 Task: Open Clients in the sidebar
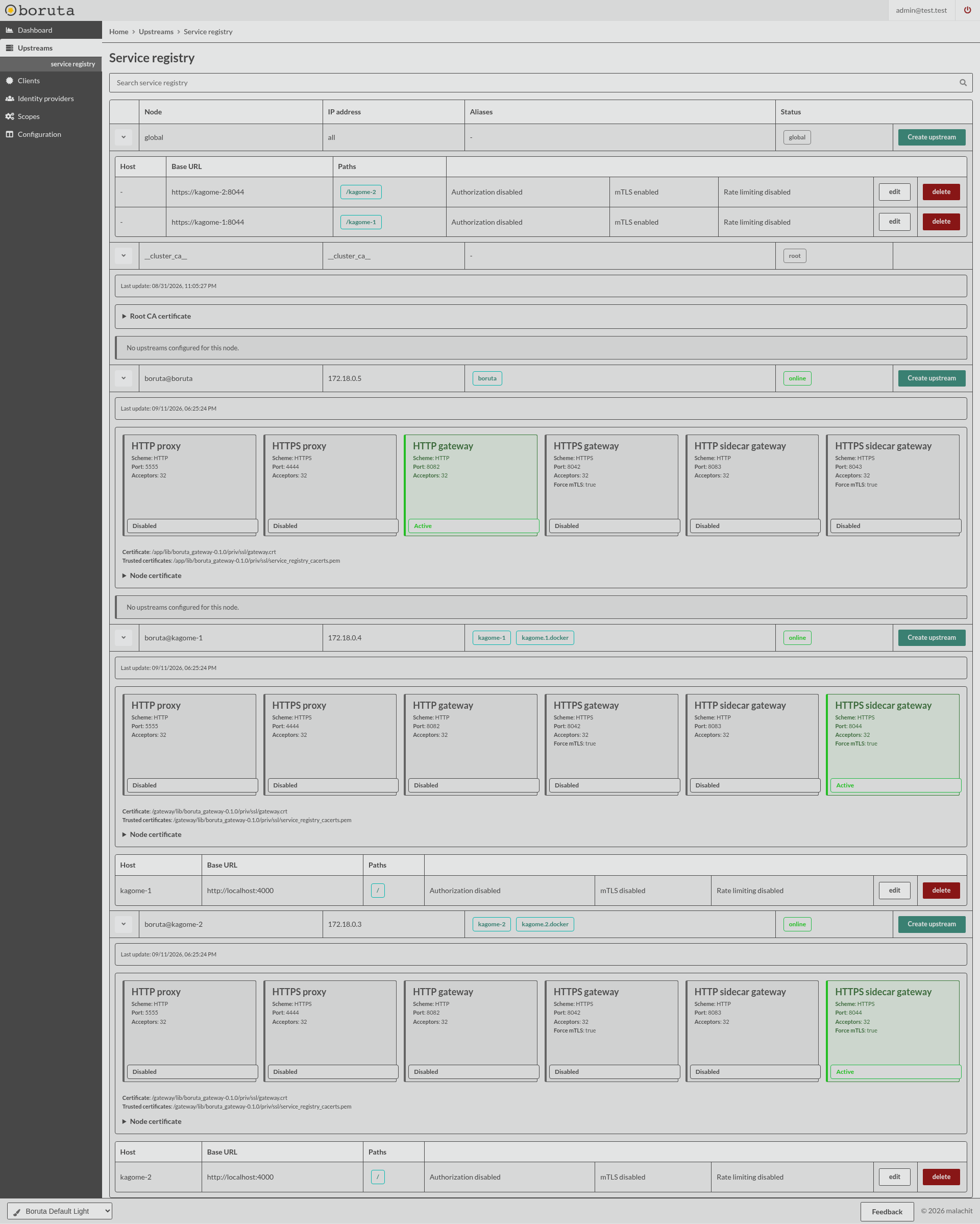pyautogui.click(x=51, y=81)
